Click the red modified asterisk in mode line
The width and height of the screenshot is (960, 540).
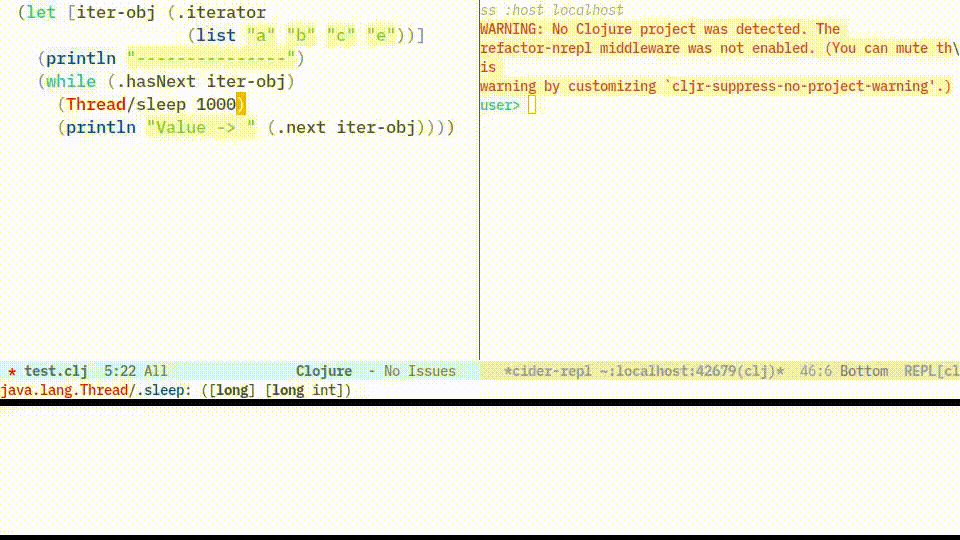(x=12, y=372)
